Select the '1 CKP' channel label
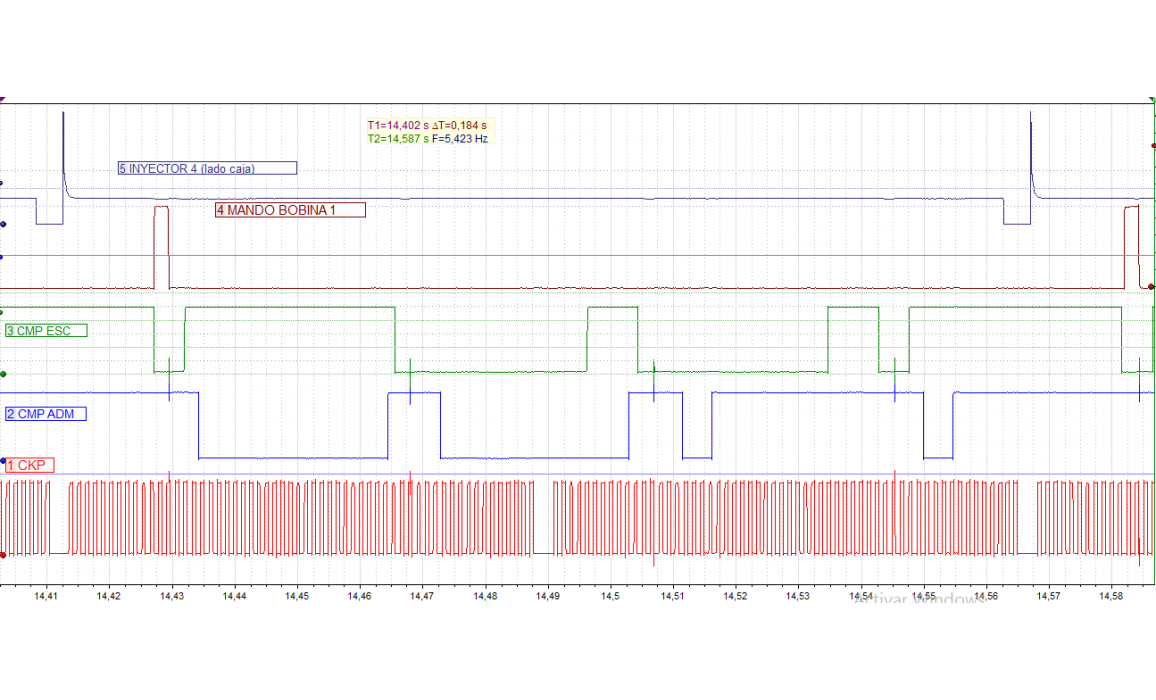This screenshot has width=1156, height=700. 30,466
